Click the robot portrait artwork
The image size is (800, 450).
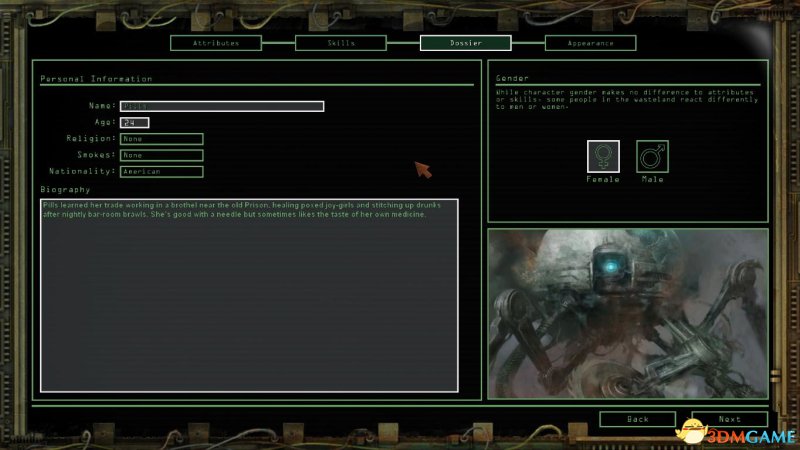(x=627, y=313)
